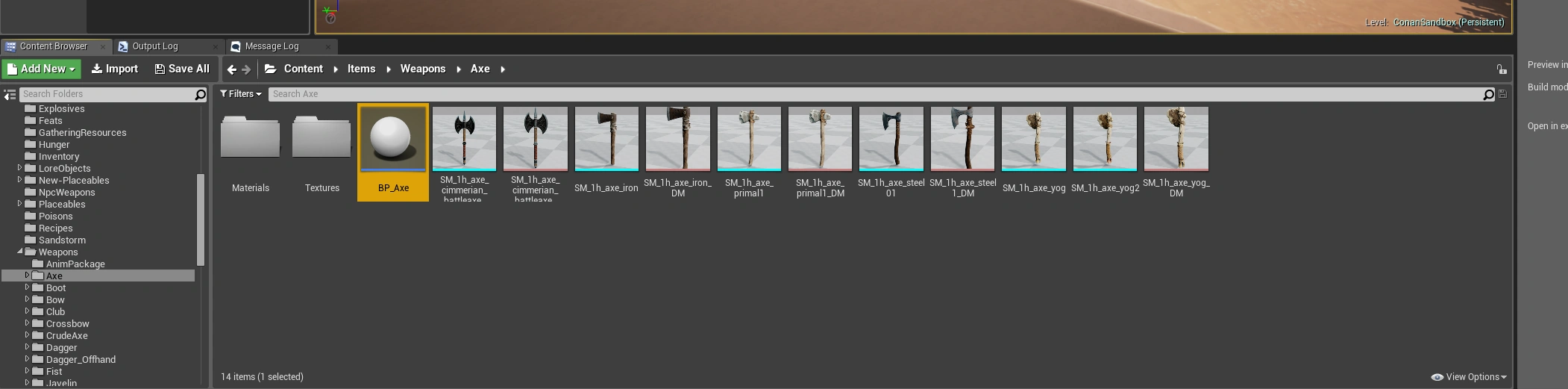This screenshot has height=389, width=1568.
Task: Select the BP_Axe blueprint asset
Action: 393,152
